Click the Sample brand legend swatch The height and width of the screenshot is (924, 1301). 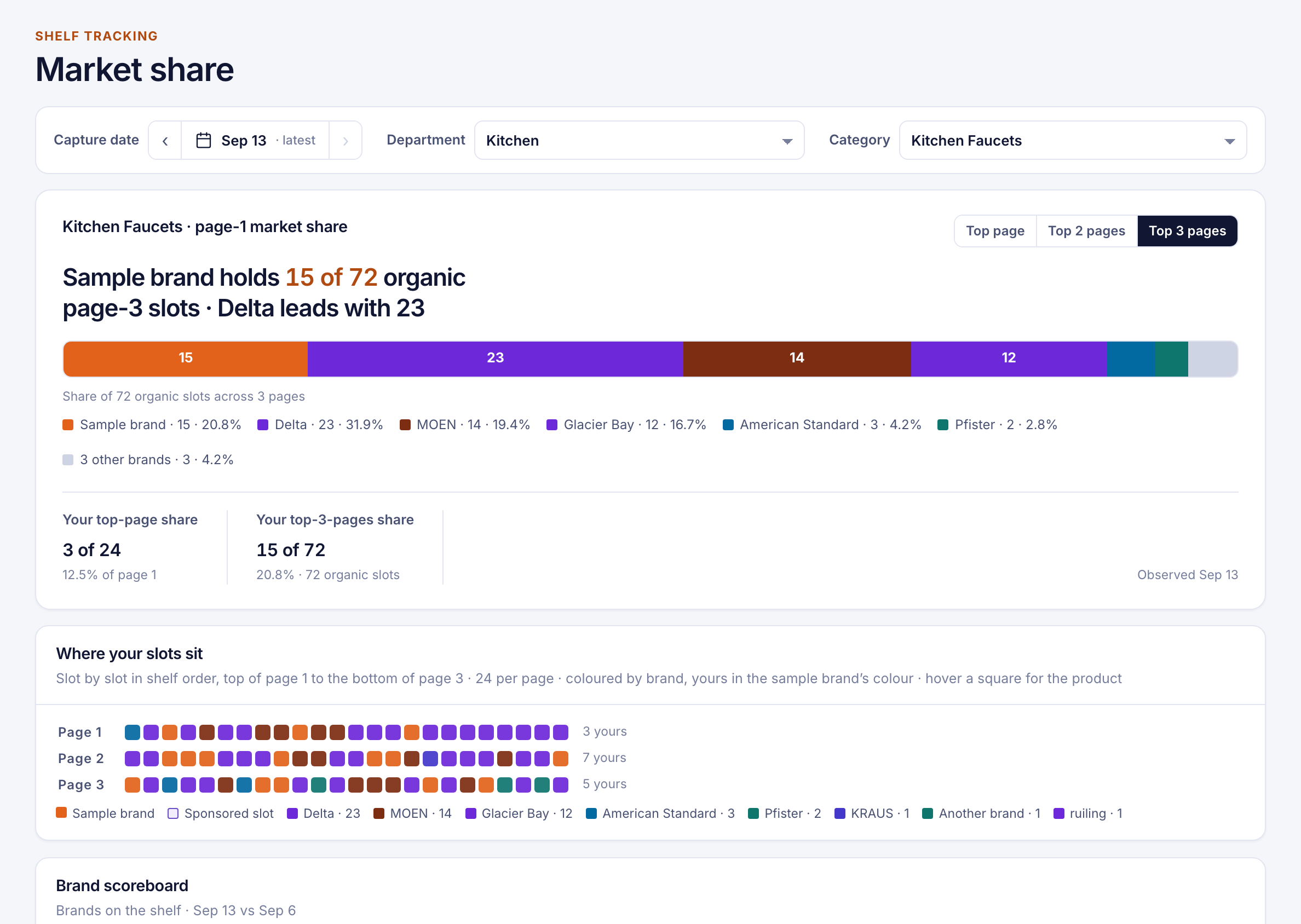click(68, 425)
